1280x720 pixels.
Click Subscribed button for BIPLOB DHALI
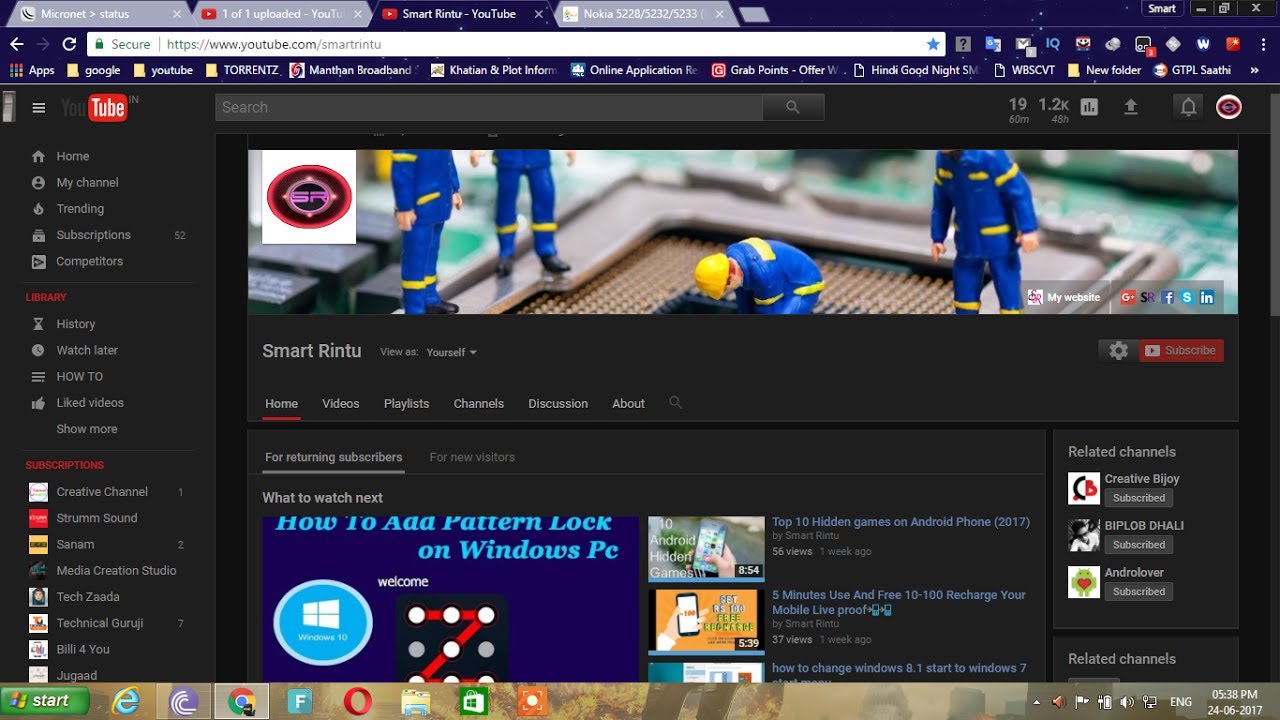tap(1139, 545)
